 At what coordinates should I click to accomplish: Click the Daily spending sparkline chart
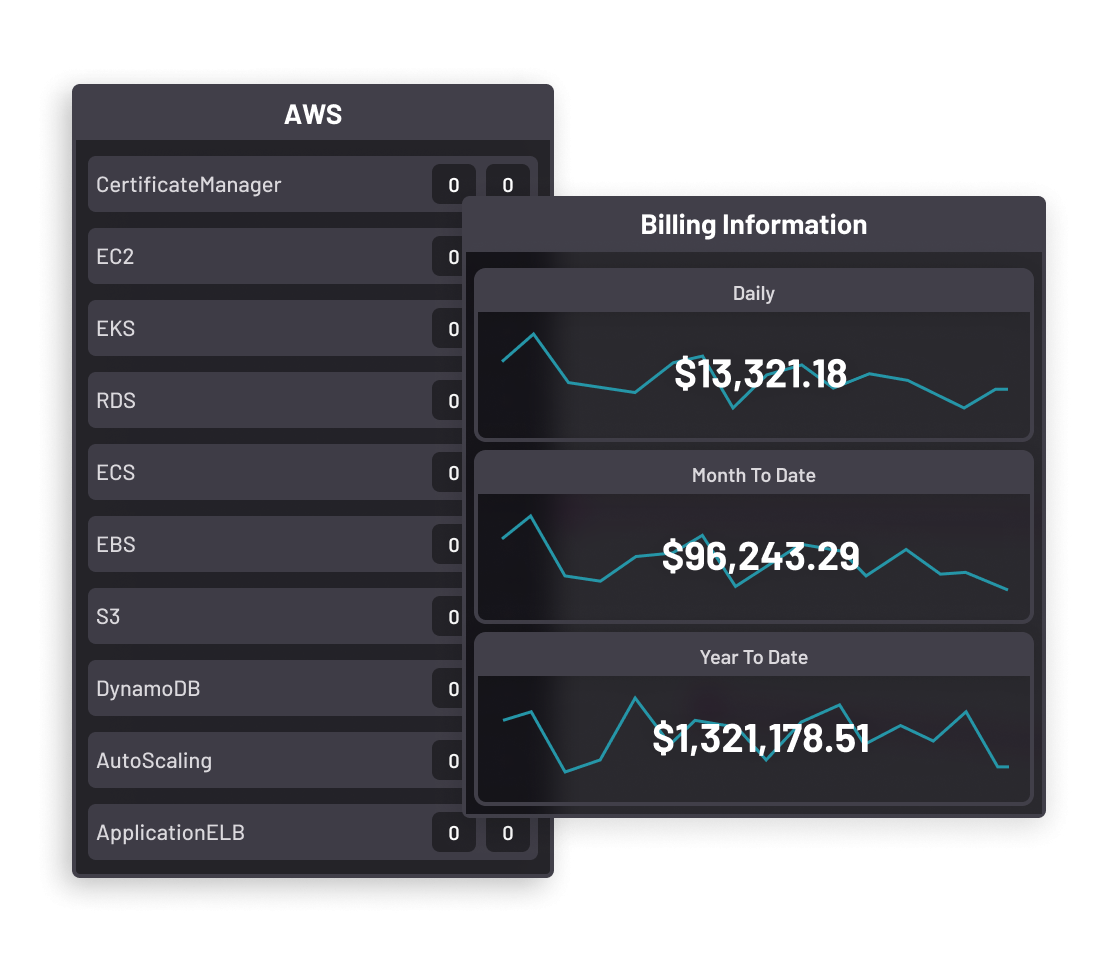click(754, 375)
